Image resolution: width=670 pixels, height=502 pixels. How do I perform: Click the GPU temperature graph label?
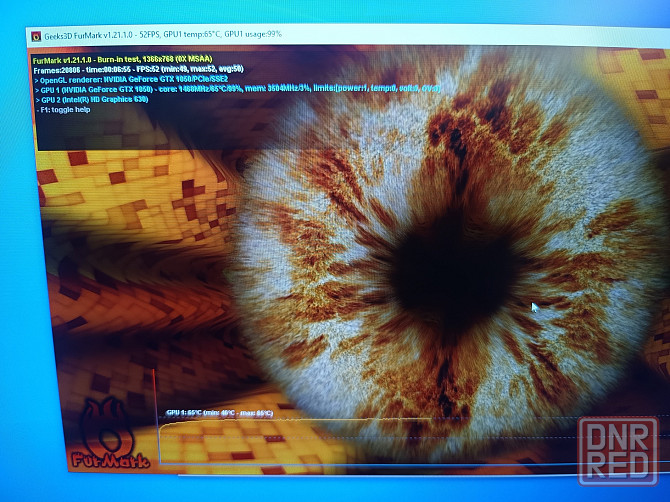tap(218, 413)
